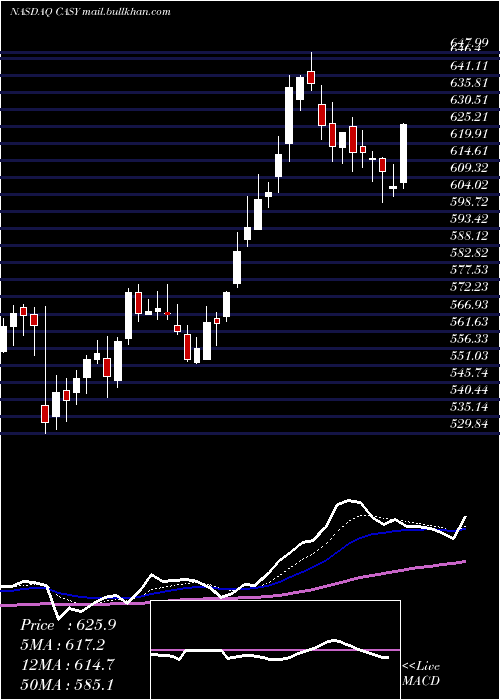The height and width of the screenshot is (700, 500).
Task: Click the NASDAQ CASY mail.bullkhan.com title
Action: [90, 12]
